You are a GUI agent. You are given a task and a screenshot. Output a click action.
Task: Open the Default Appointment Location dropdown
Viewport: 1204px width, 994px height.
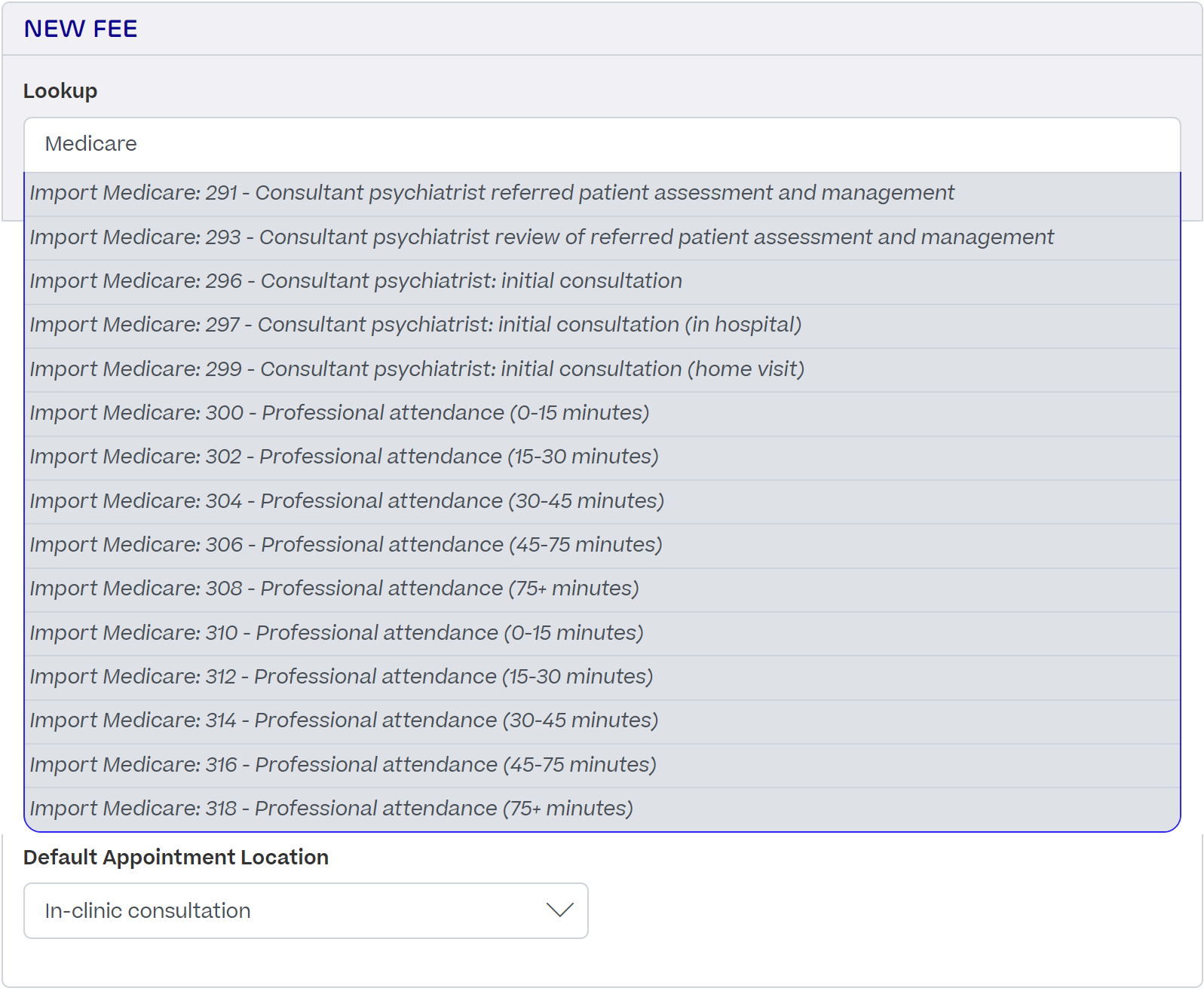click(x=306, y=910)
